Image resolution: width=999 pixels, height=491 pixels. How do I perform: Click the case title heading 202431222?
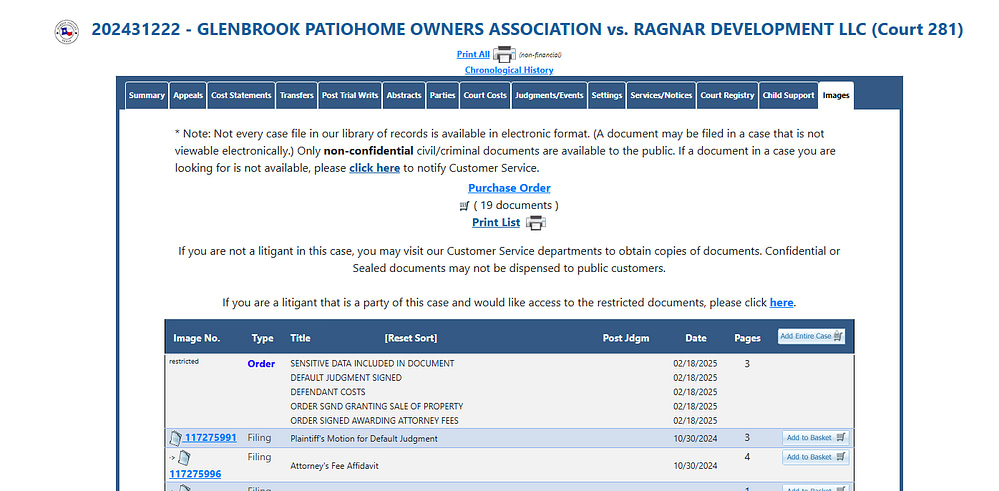[527, 29]
